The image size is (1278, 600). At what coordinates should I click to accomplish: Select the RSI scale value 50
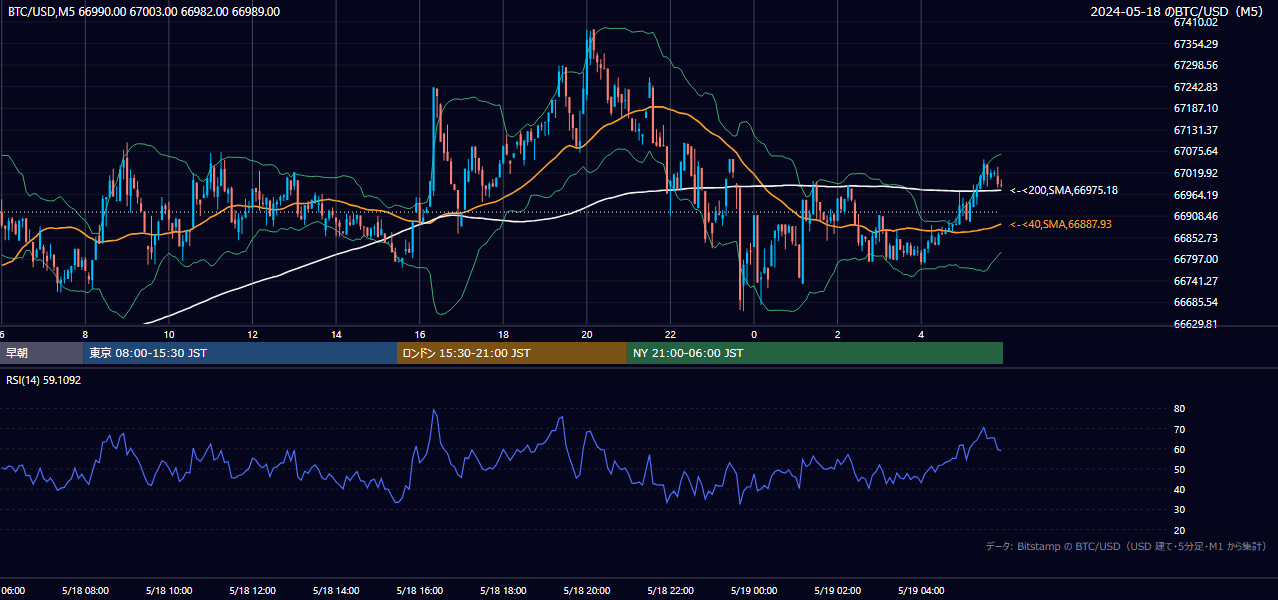(1180, 469)
